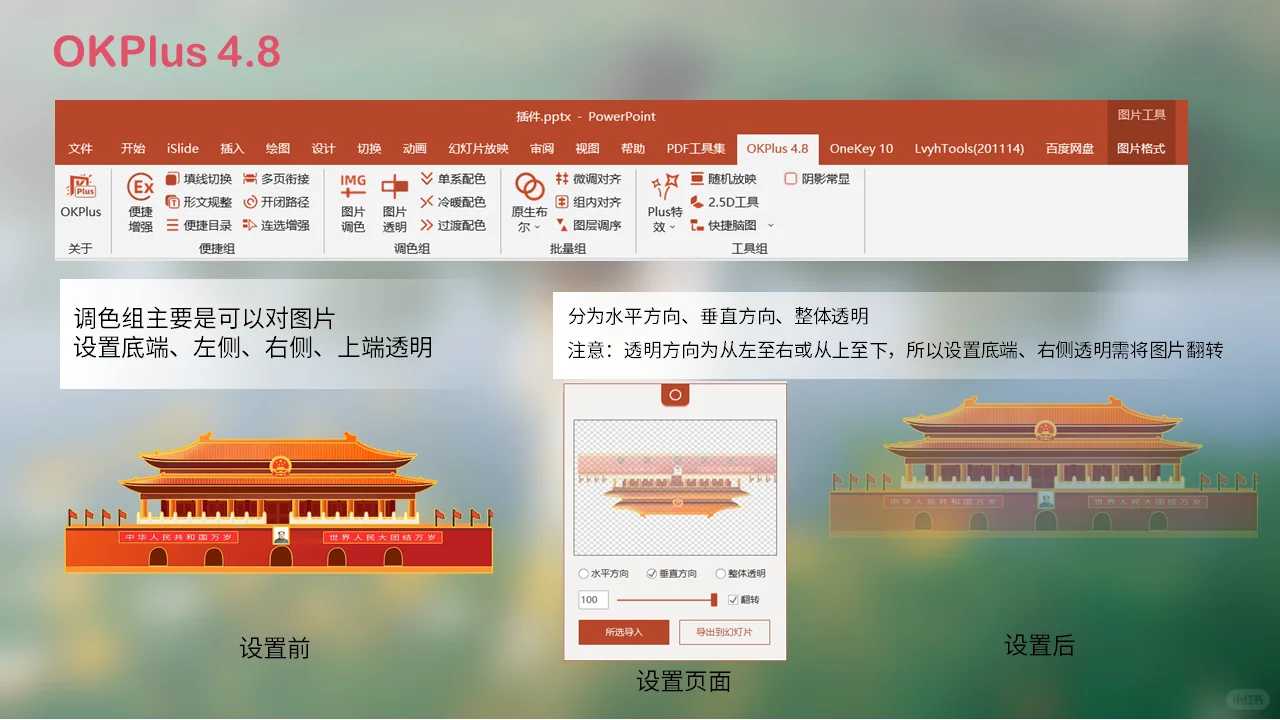Switch to the 切换 tab
The height and width of the screenshot is (720, 1280).
tap(369, 149)
